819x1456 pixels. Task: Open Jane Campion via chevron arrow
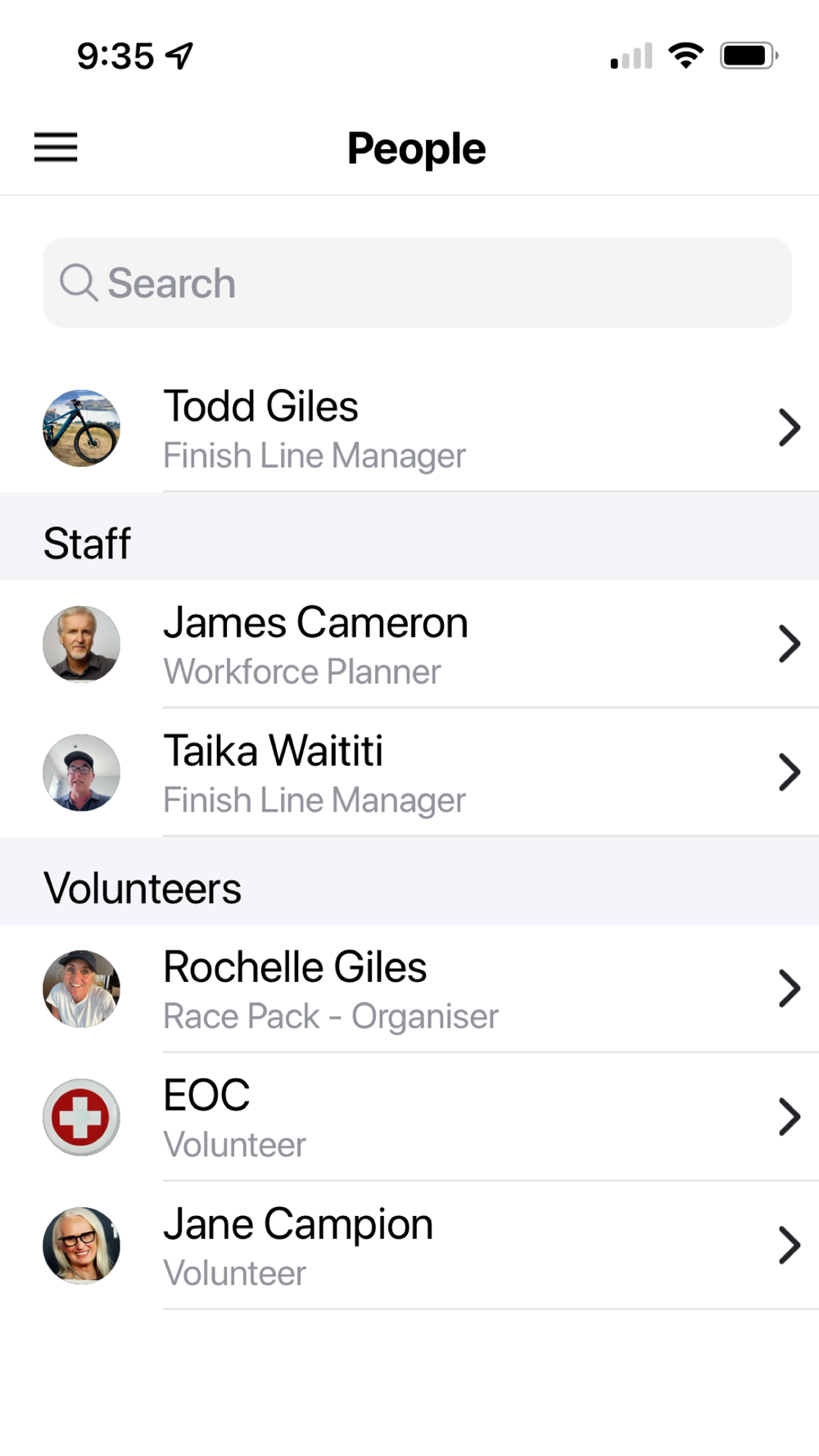tap(789, 1246)
